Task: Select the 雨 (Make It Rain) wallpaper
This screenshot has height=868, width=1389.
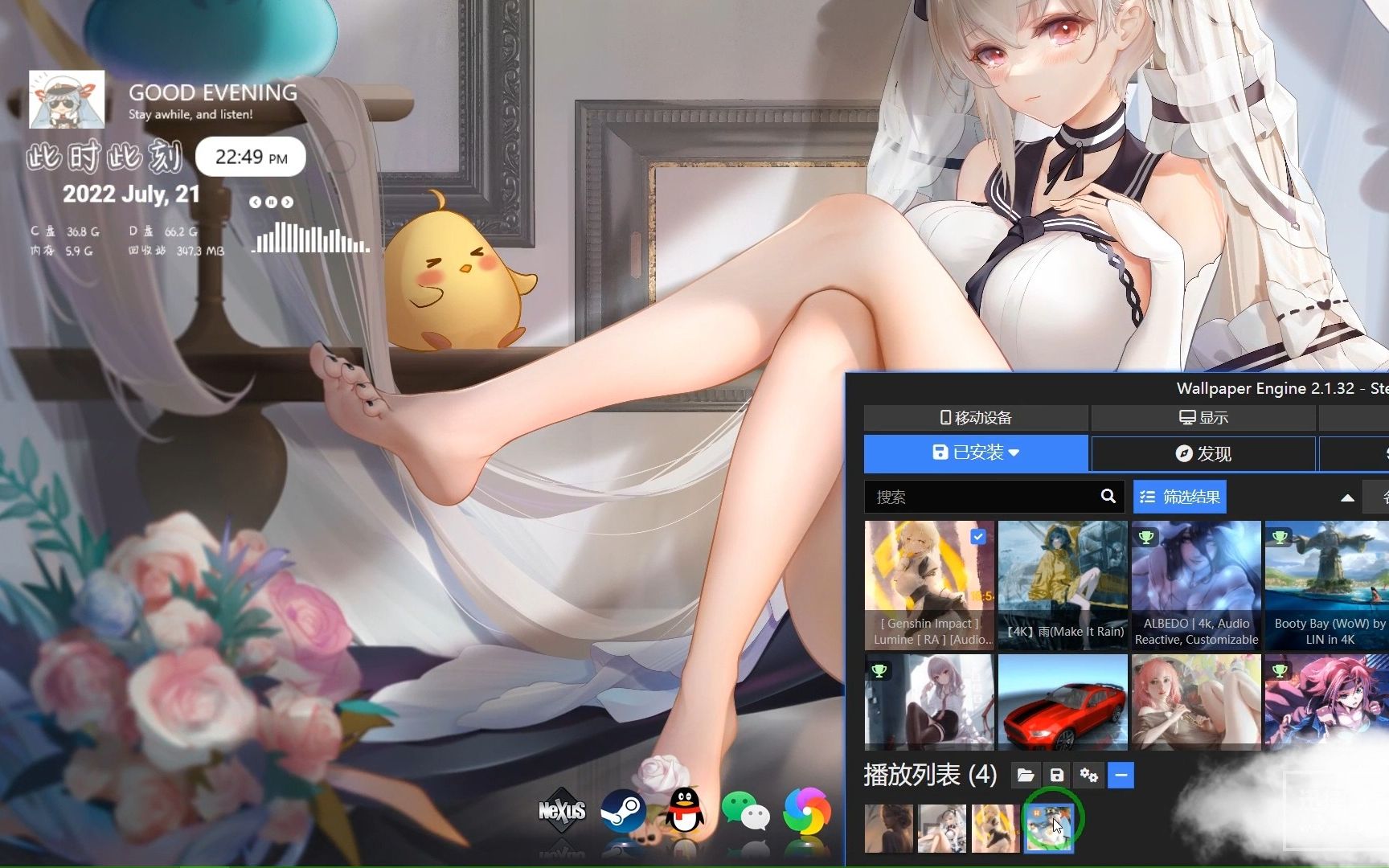Action: pyautogui.click(x=1063, y=585)
